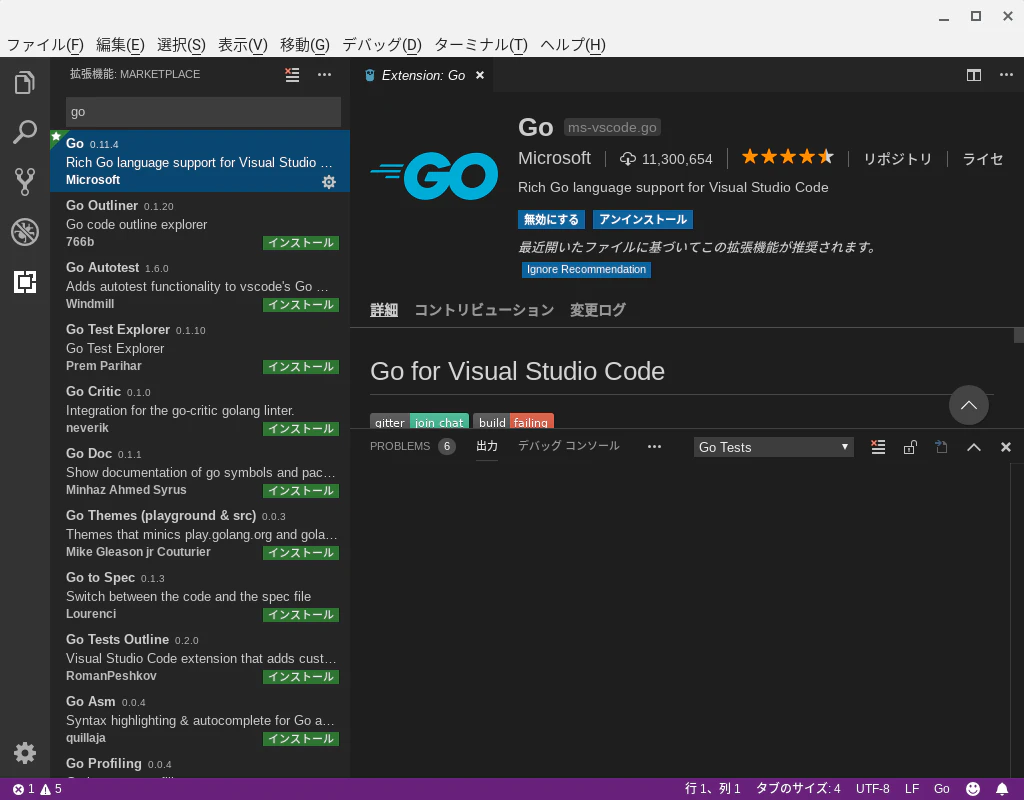Install Go Asm extension
Screen dimensions: 1024x800
click(301, 739)
